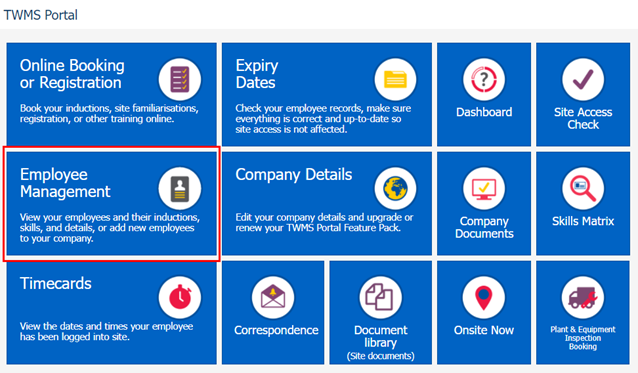Click the Online Booking checklist icon
638x373 pixels.
point(179,79)
